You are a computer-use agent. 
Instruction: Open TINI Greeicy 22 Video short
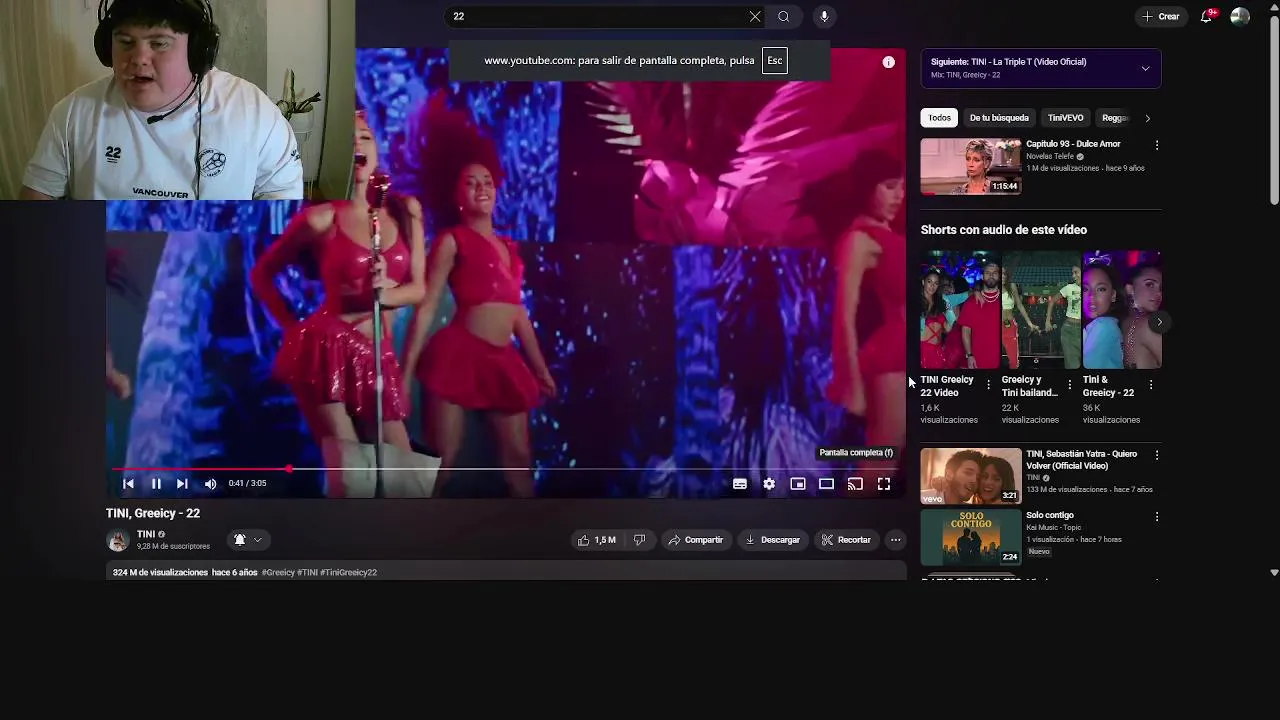959,310
